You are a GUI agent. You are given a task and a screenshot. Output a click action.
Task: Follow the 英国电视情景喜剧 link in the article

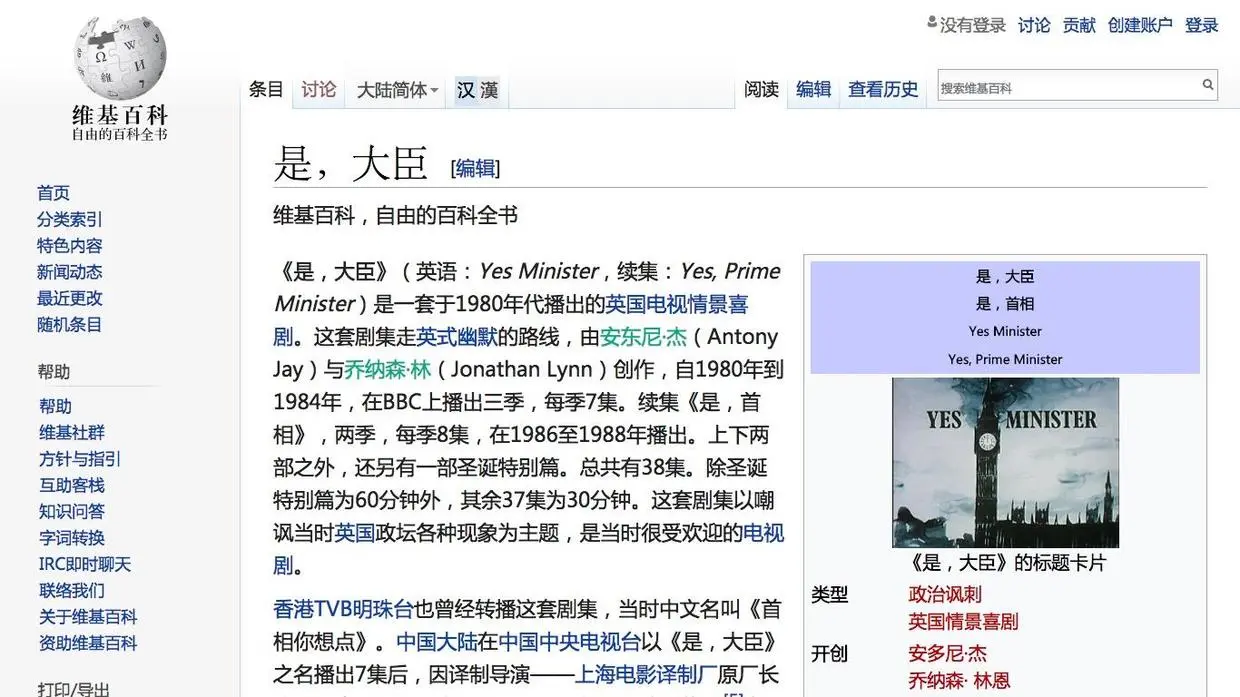pos(677,303)
